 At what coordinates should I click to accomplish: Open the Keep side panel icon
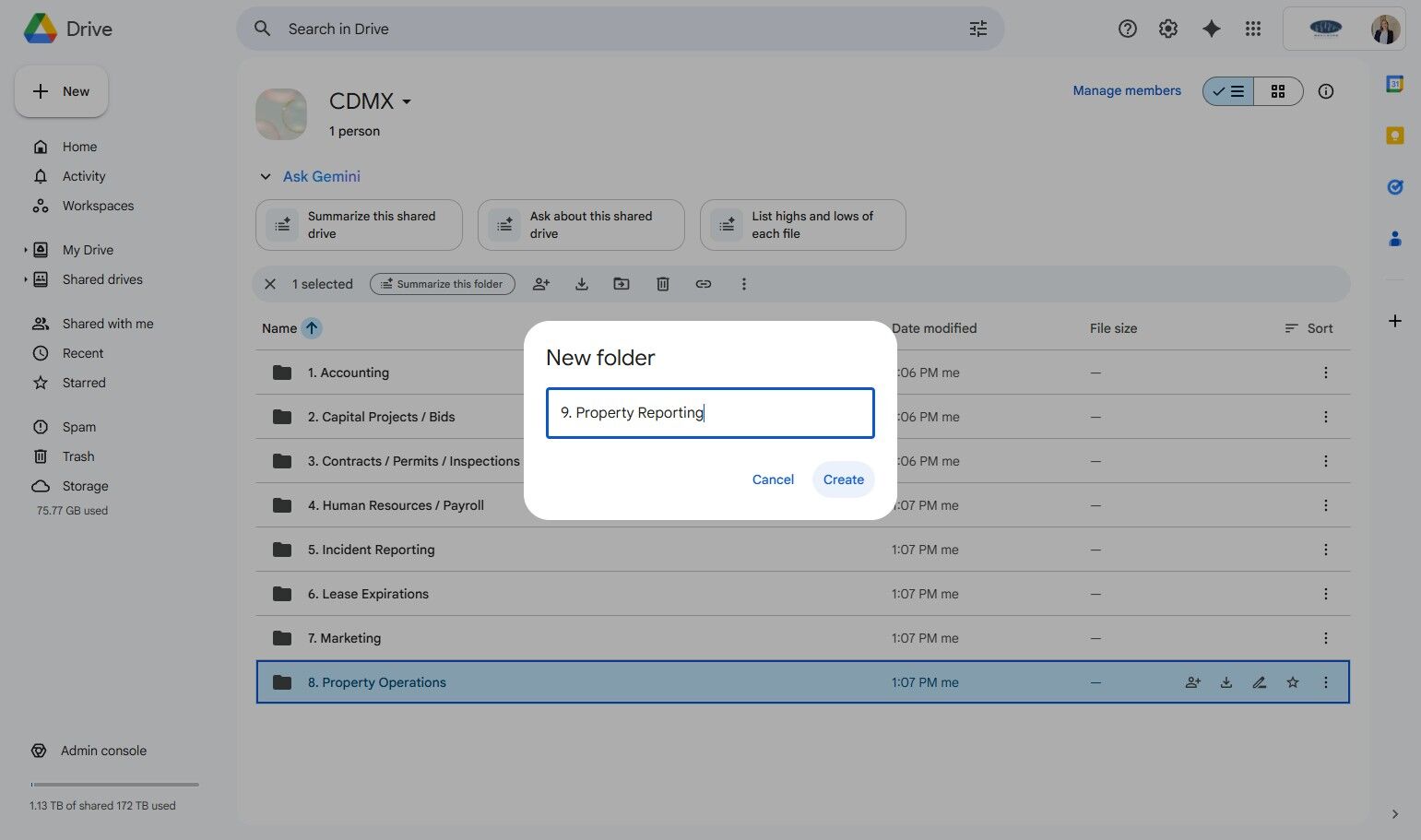click(x=1395, y=136)
